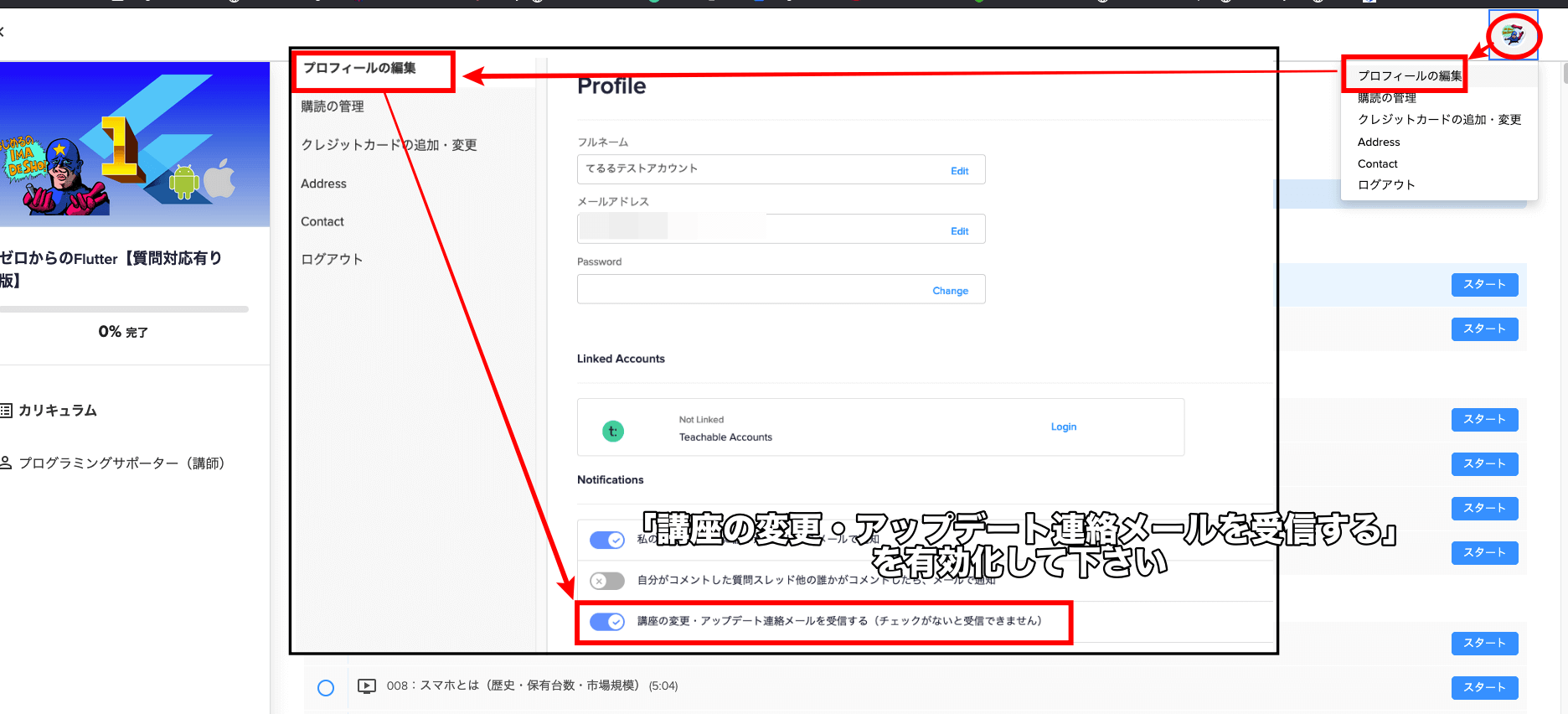Click the instructor person icon
The width and height of the screenshot is (1568, 714).
pyautogui.click(x=7, y=463)
